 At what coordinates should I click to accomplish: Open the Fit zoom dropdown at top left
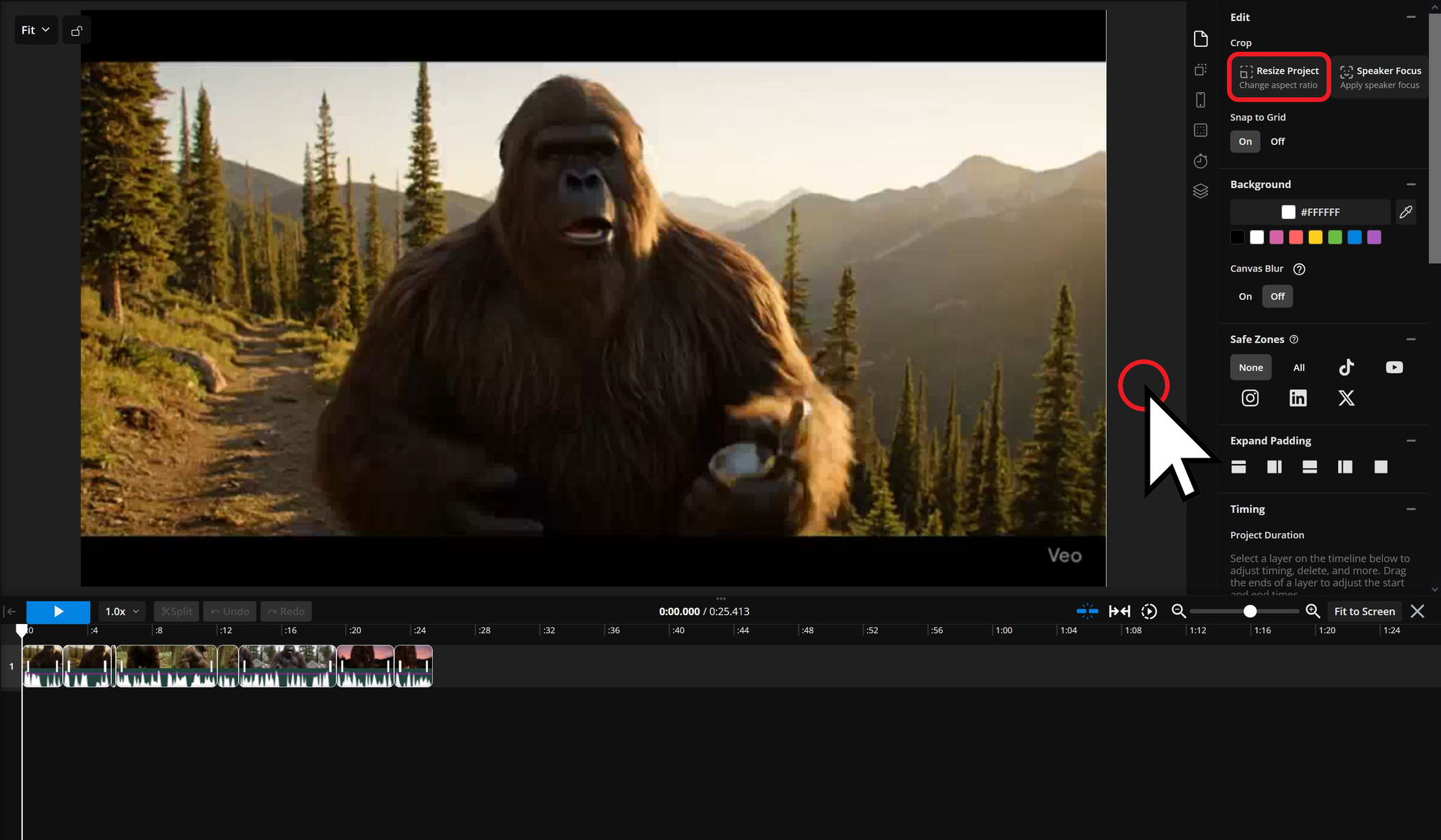(36, 30)
